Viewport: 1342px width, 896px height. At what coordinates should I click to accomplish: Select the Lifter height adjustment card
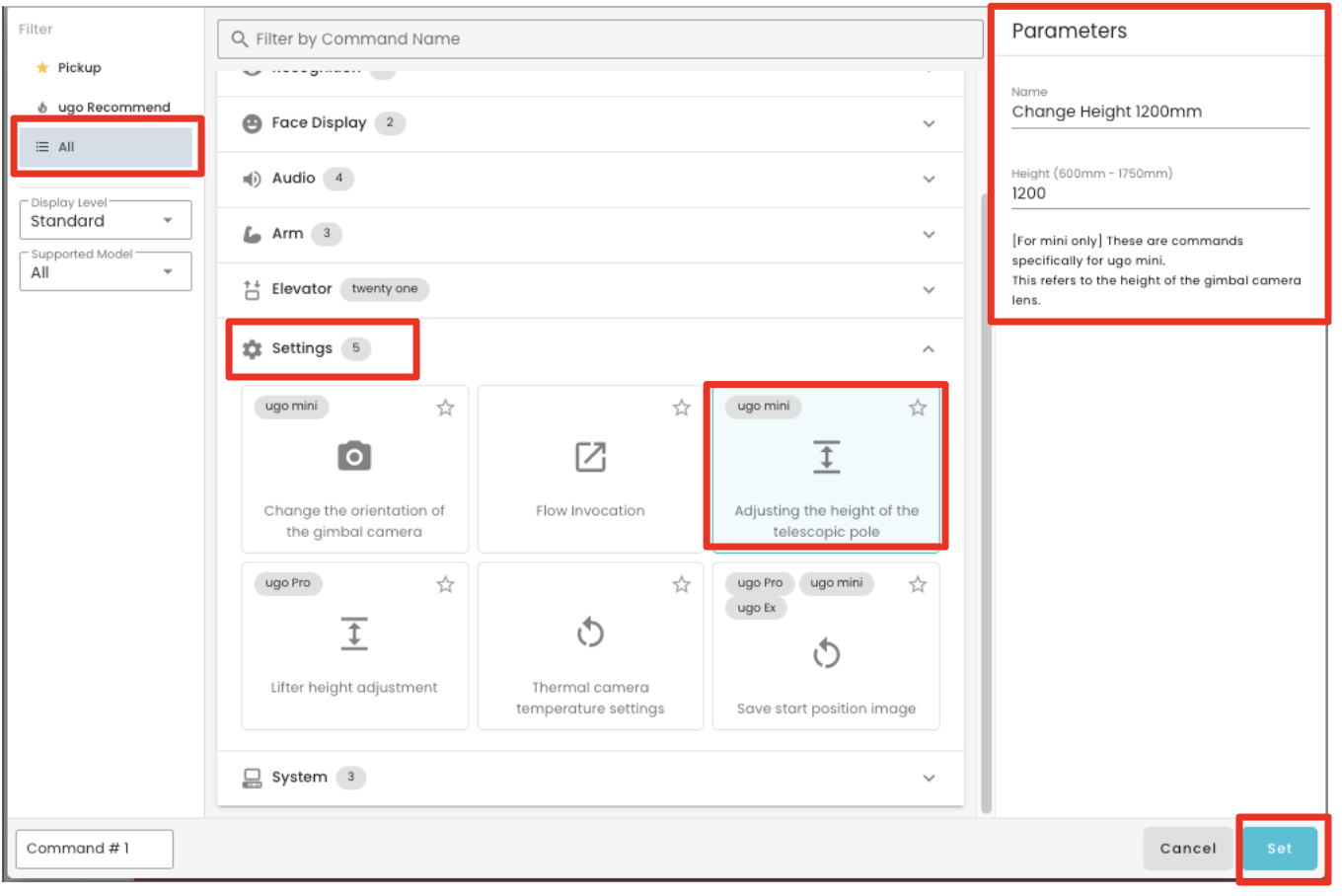[354, 646]
